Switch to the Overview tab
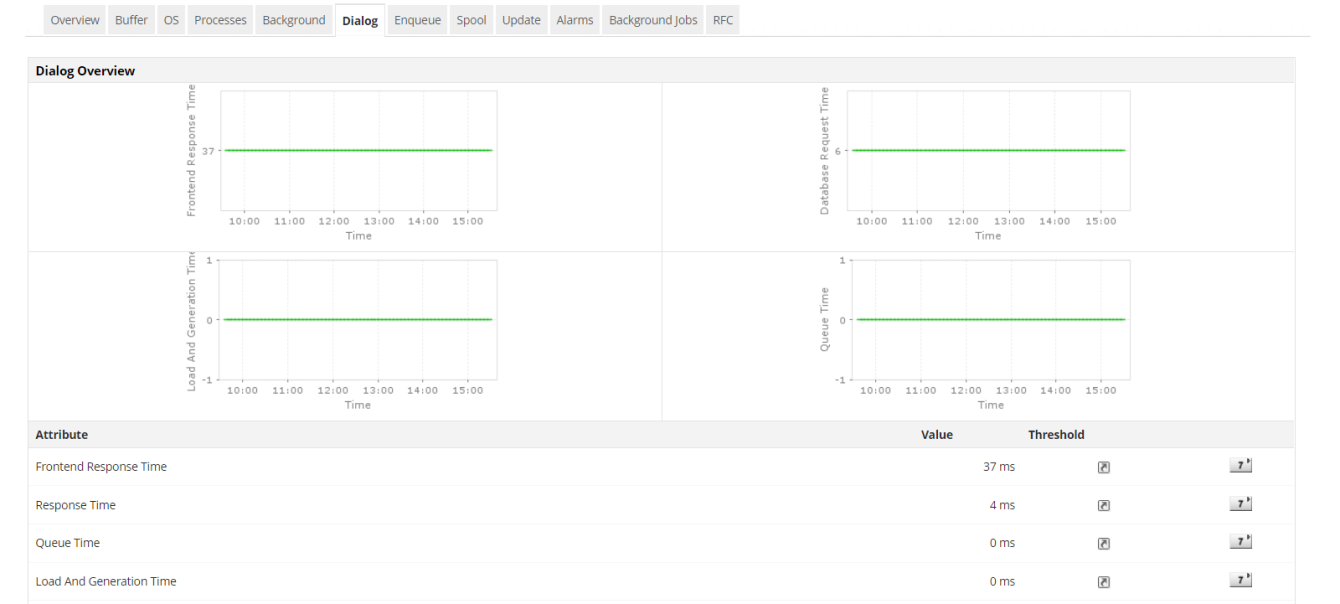 [74, 19]
